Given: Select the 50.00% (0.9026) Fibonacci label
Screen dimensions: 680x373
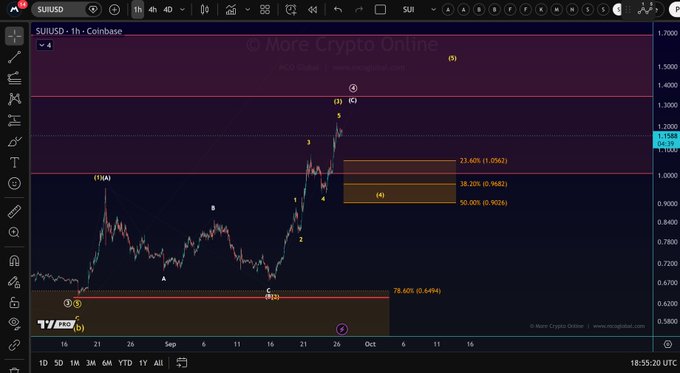Looking at the screenshot, I should [483, 203].
